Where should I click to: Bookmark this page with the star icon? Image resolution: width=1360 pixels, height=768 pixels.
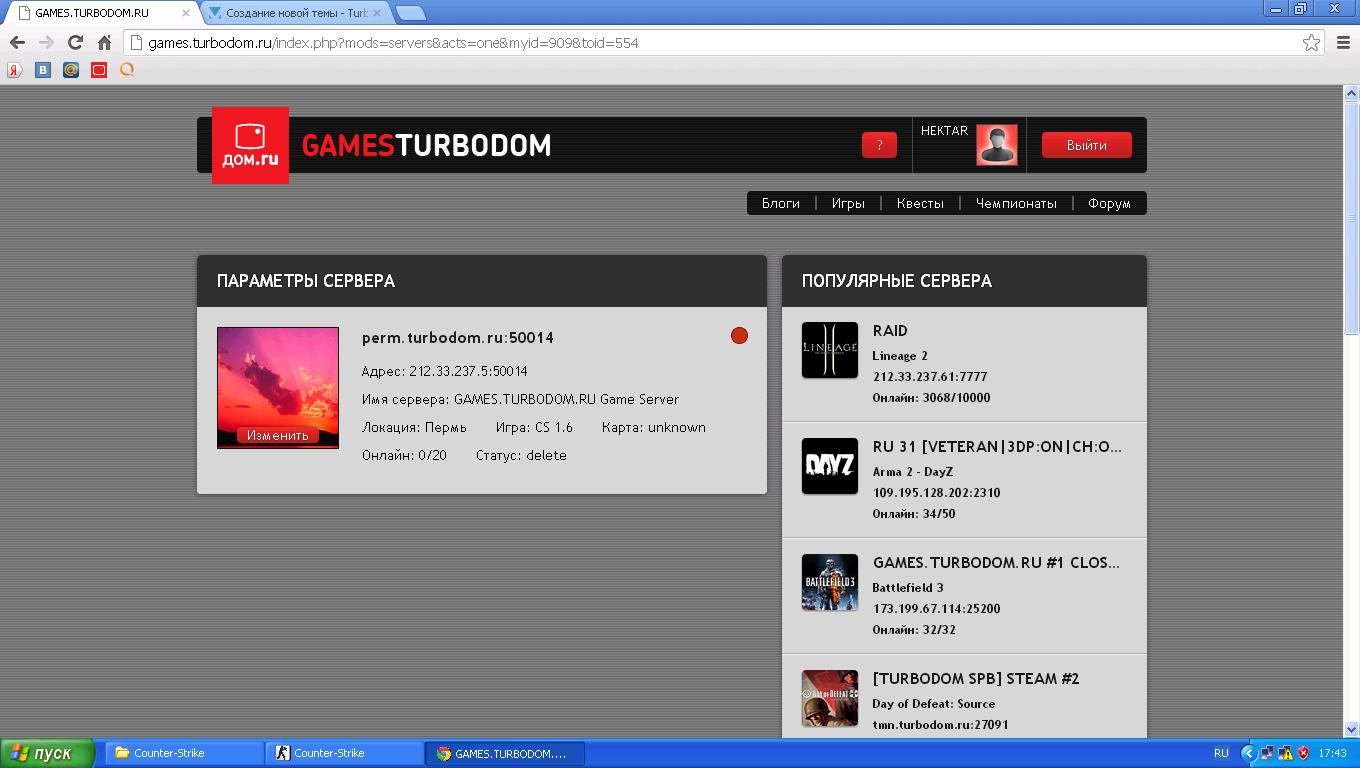[x=1311, y=42]
